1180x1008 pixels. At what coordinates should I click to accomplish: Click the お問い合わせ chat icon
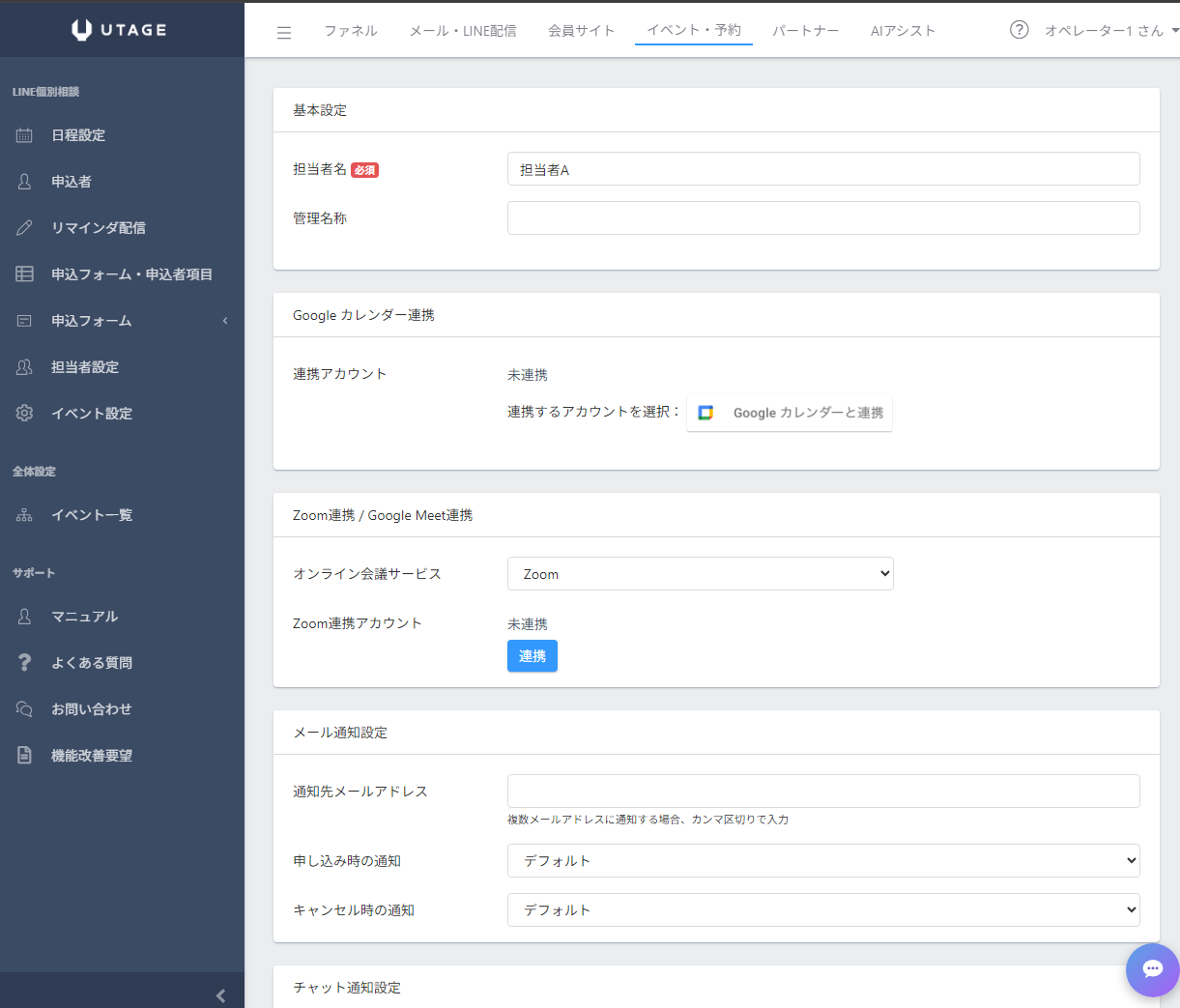coord(24,709)
